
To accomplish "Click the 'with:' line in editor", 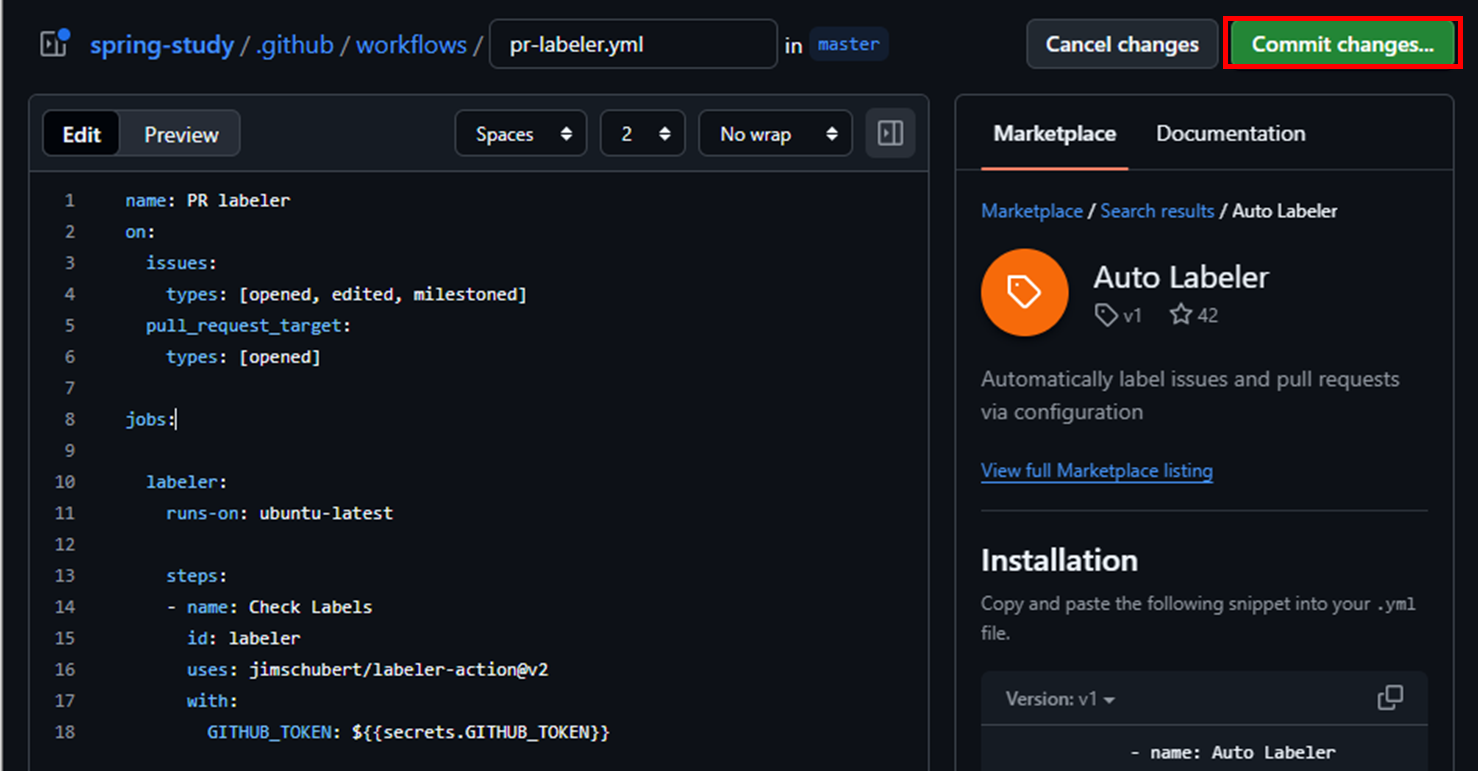I will coord(212,701).
